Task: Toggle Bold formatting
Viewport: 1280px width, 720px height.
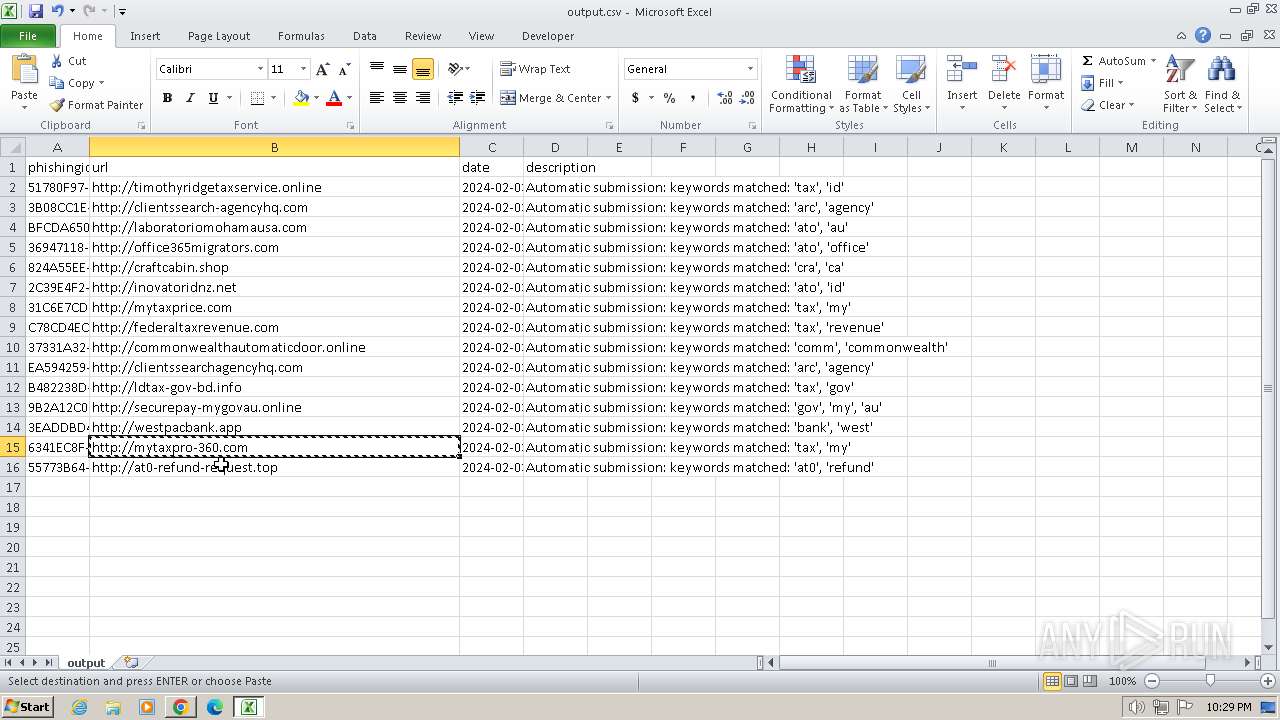Action: (167, 98)
